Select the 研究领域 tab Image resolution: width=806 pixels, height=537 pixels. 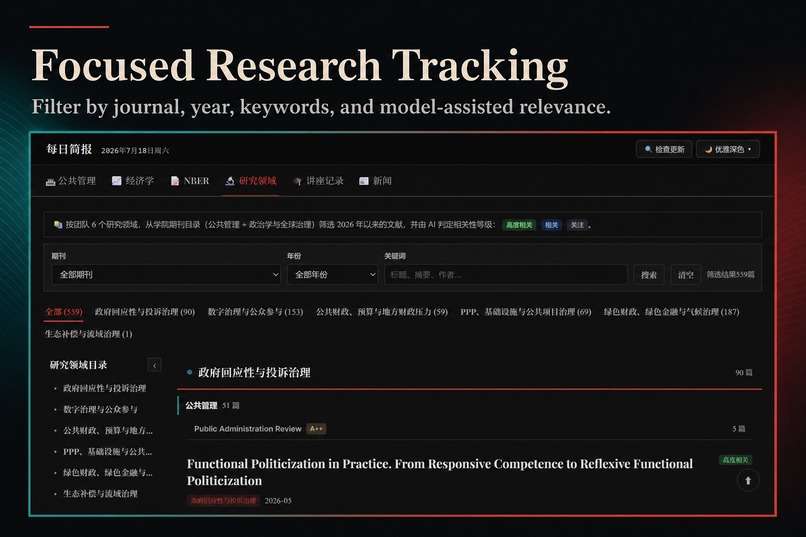tap(251, 181)
